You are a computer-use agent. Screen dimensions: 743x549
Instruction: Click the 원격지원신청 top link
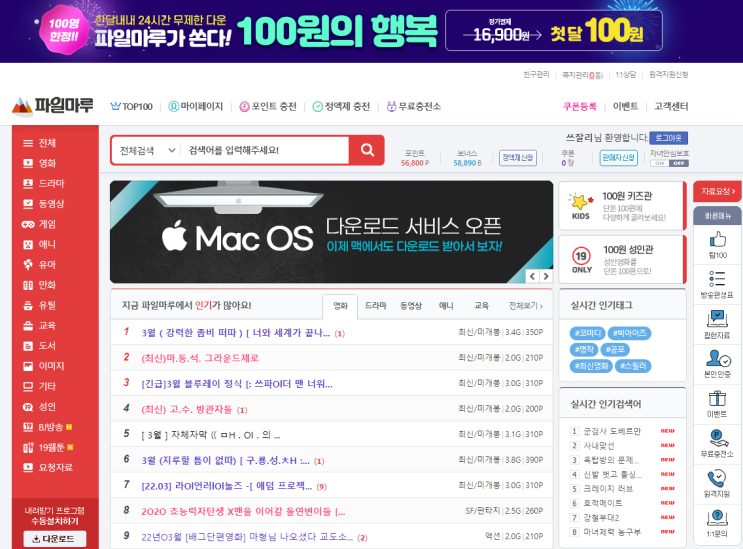coord(668,75)
